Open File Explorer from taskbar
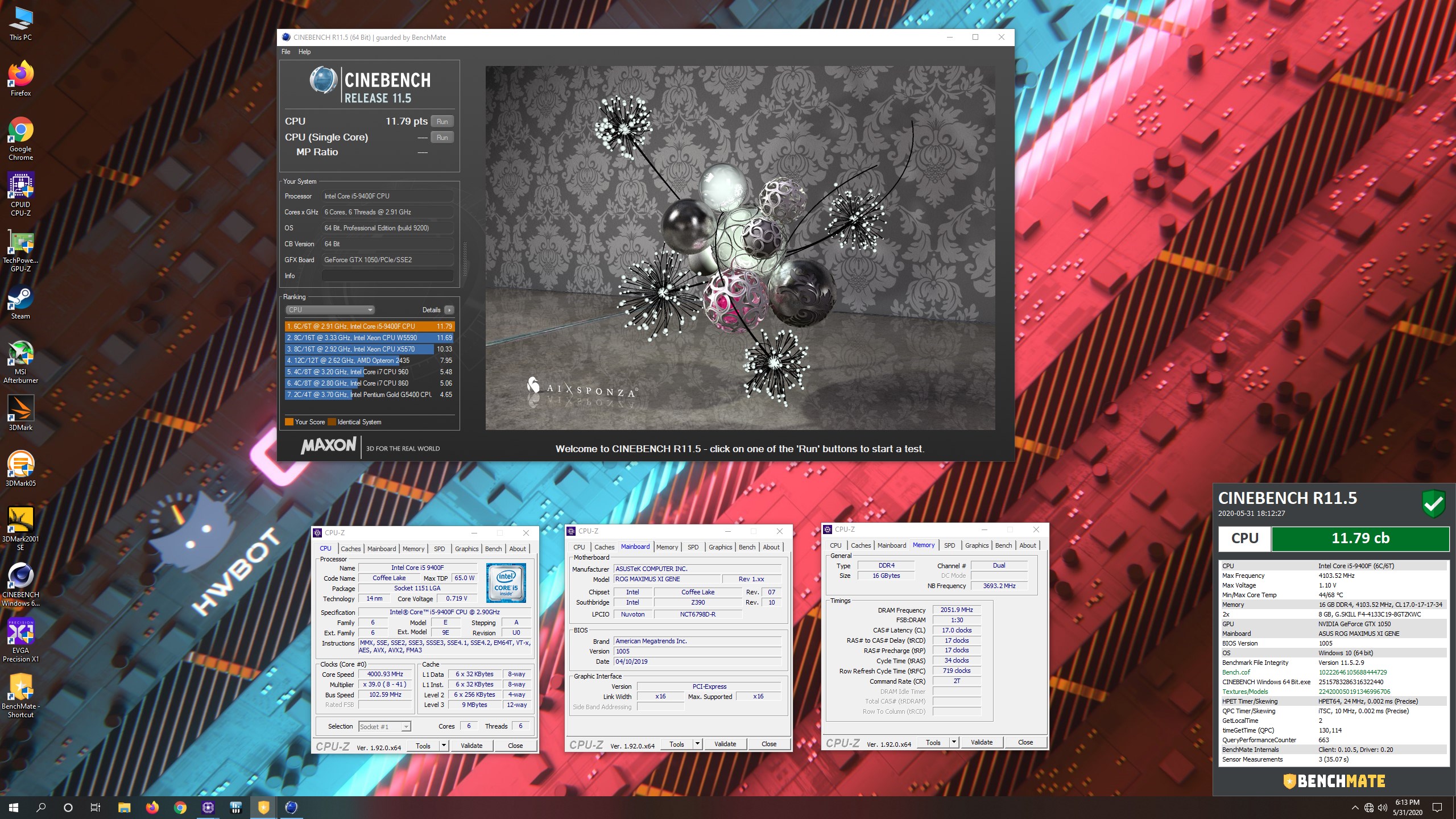 [x=124, y=808]
